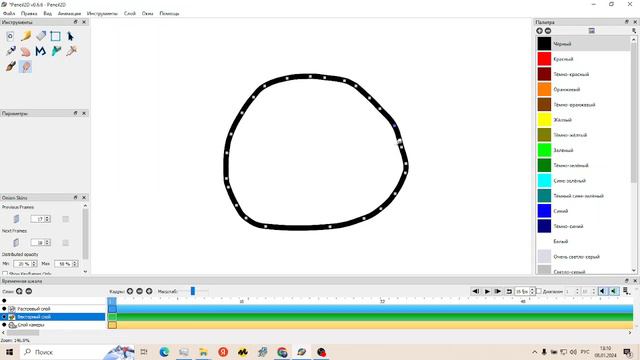The height and width of the screenshot is (360, 640).
Task: Select the rectangular Selection tool
Action: pyautogui.click(x=56, y=36)
